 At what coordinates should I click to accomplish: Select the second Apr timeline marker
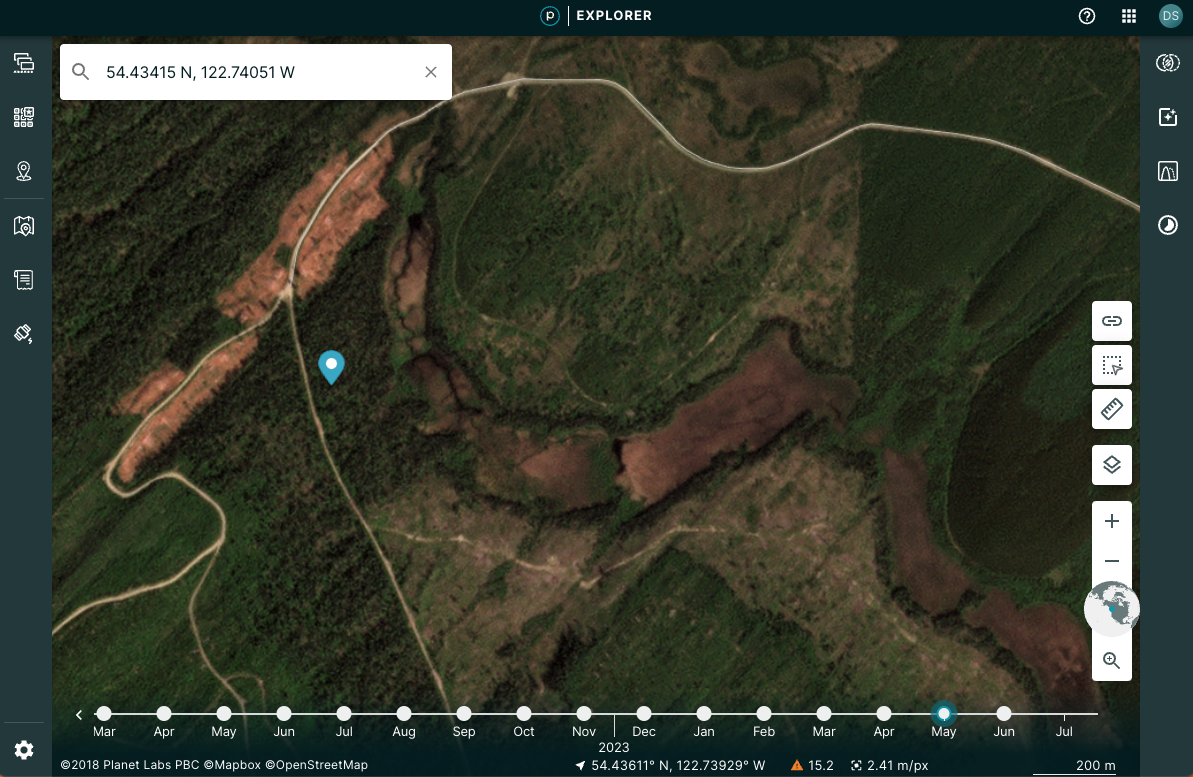pos(883,713)
